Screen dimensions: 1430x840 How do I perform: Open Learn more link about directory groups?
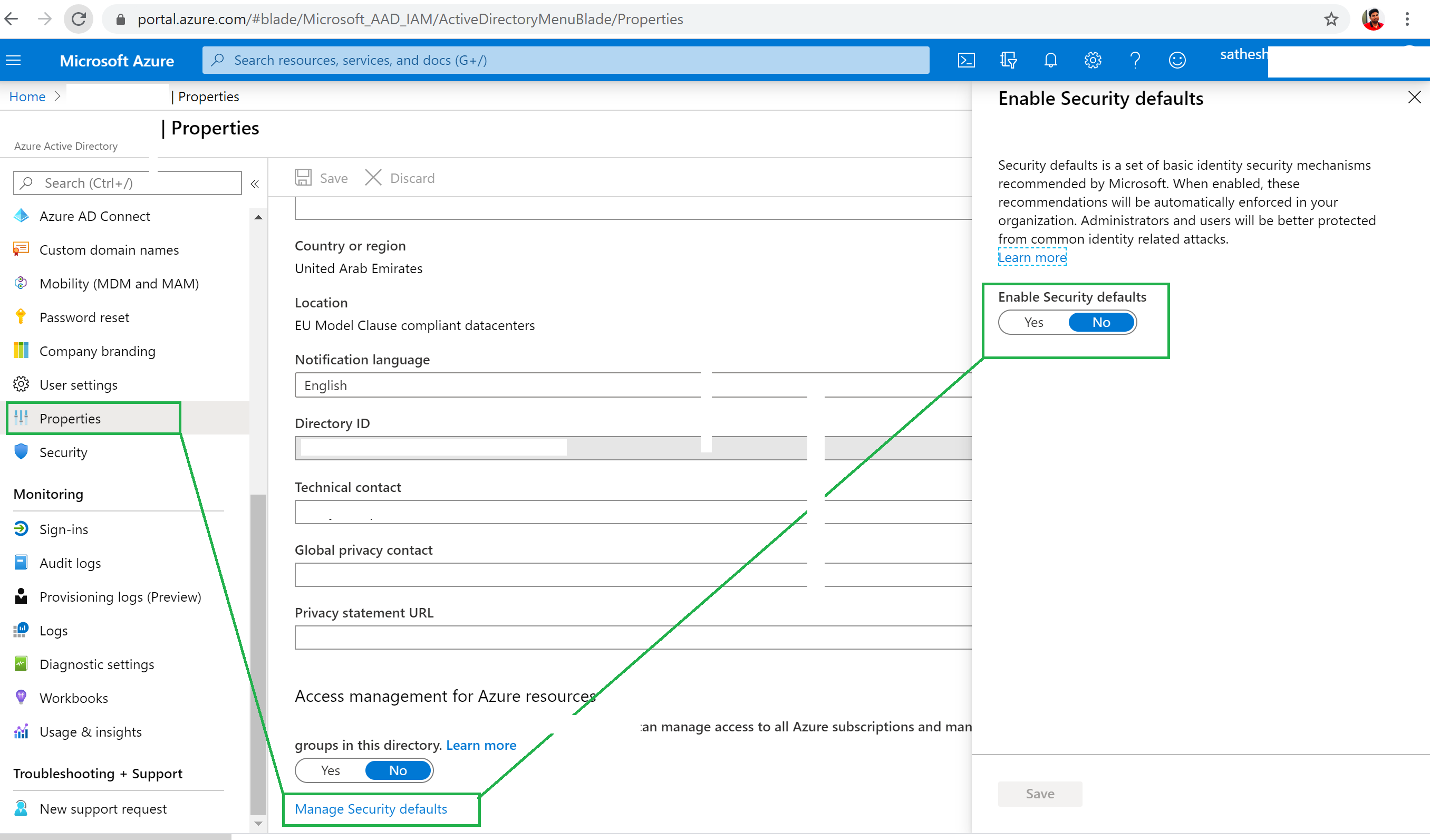click(x=481, y=745)
